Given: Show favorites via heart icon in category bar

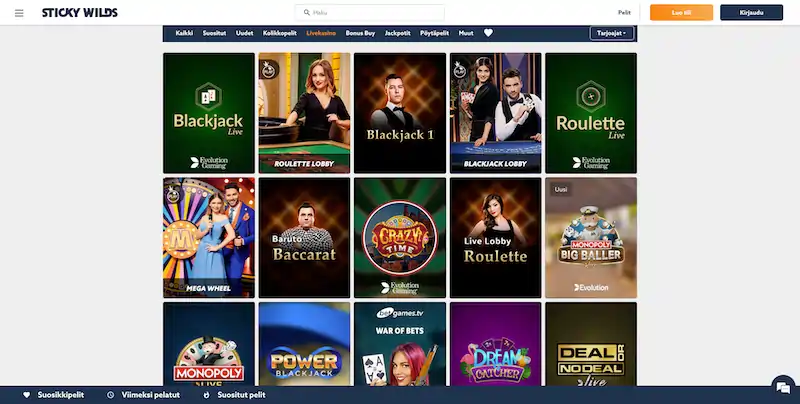Looking at the screenshot, I should tap(488, 33).
